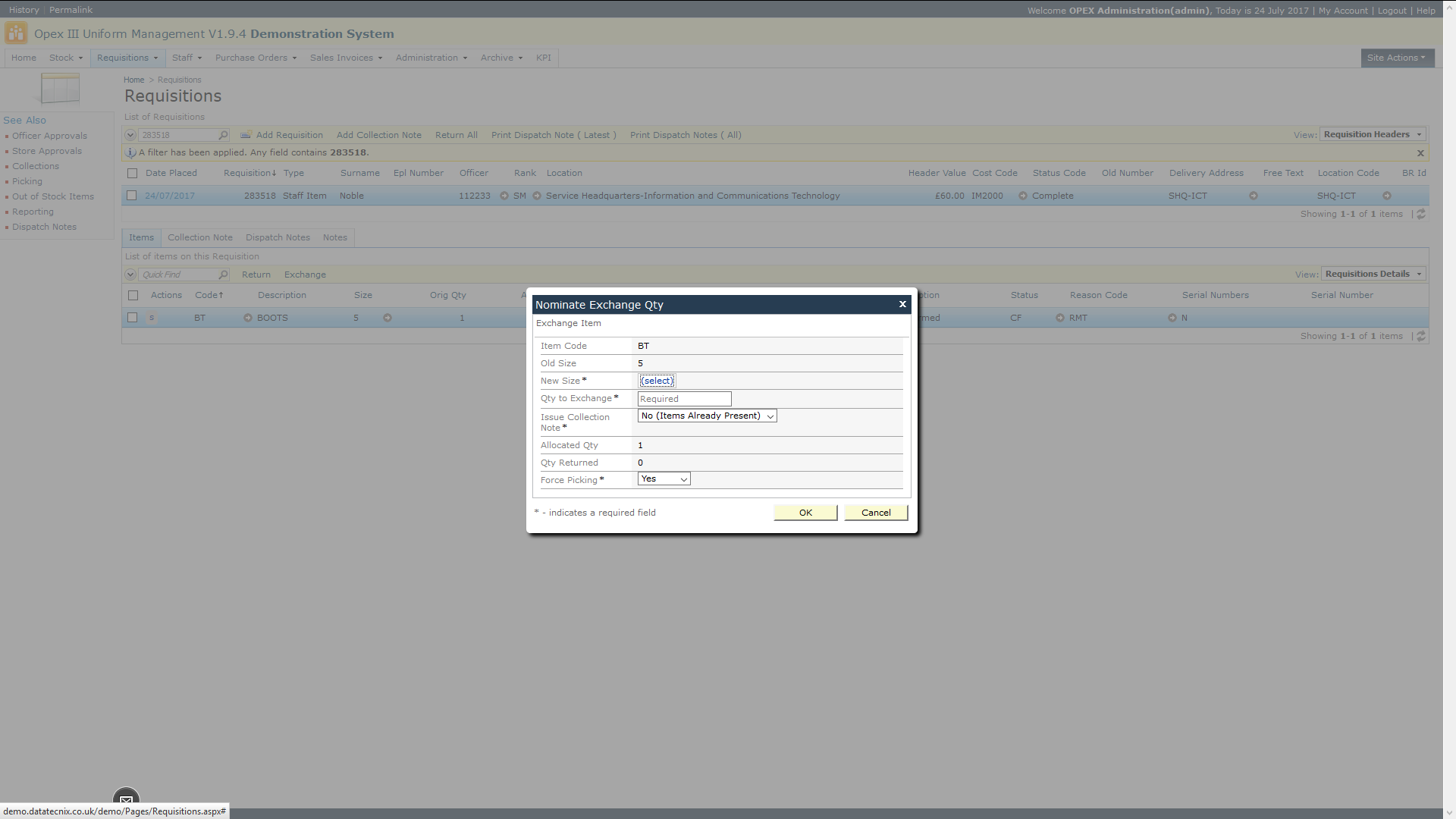The width and height of the screenshot is (1456, 819).
Task: Click Print Dispatch Notes ( All)
Action: click(x=686, y=135)
